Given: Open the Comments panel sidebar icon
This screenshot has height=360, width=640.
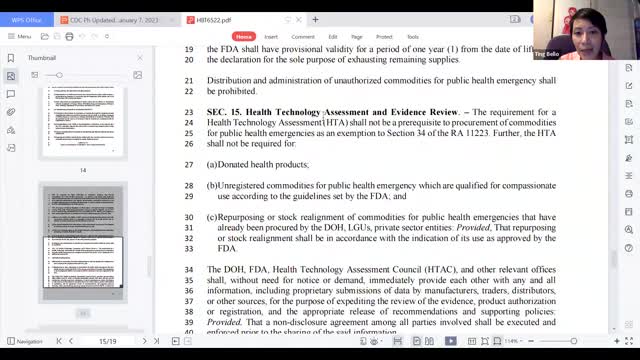Looking at the screenshot, I should 11,94.
